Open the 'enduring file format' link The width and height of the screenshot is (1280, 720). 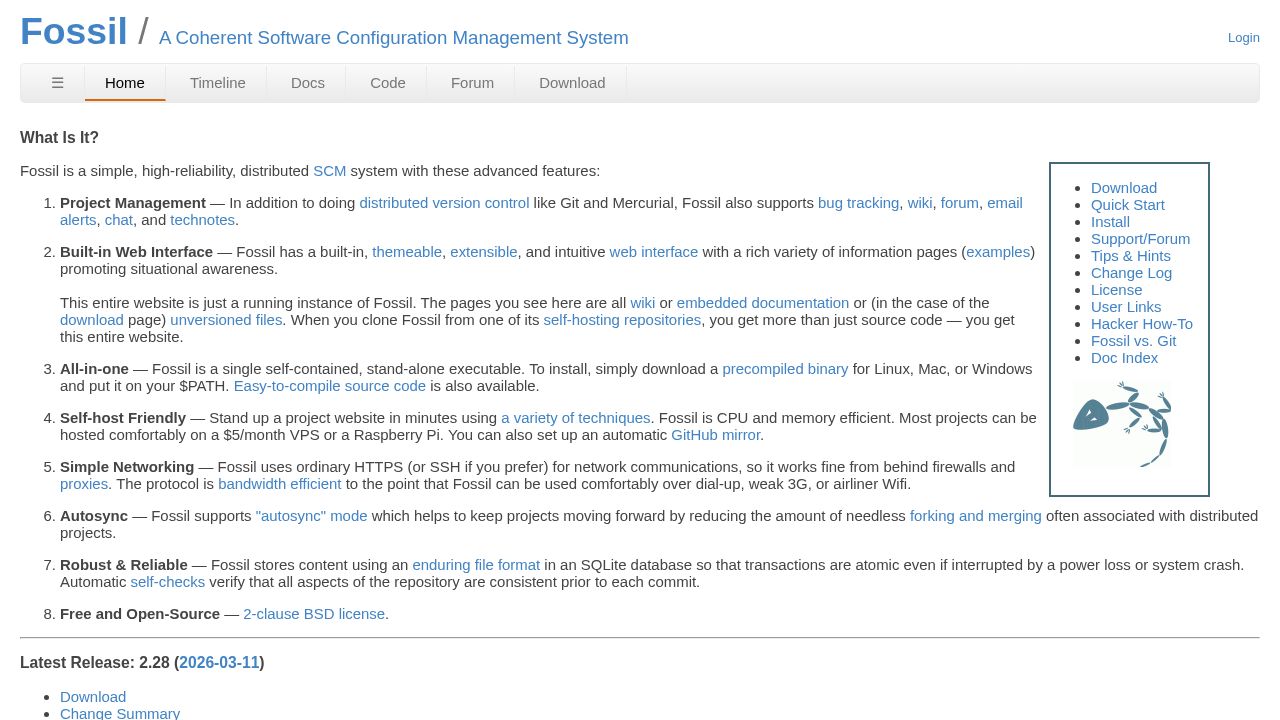[x=476, y=565]
